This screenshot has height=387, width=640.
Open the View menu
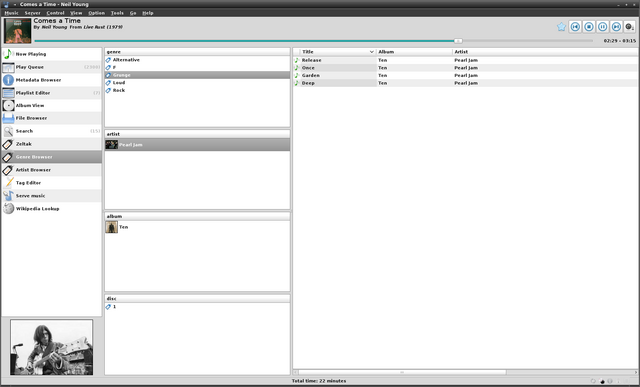(x=76, y=13)
